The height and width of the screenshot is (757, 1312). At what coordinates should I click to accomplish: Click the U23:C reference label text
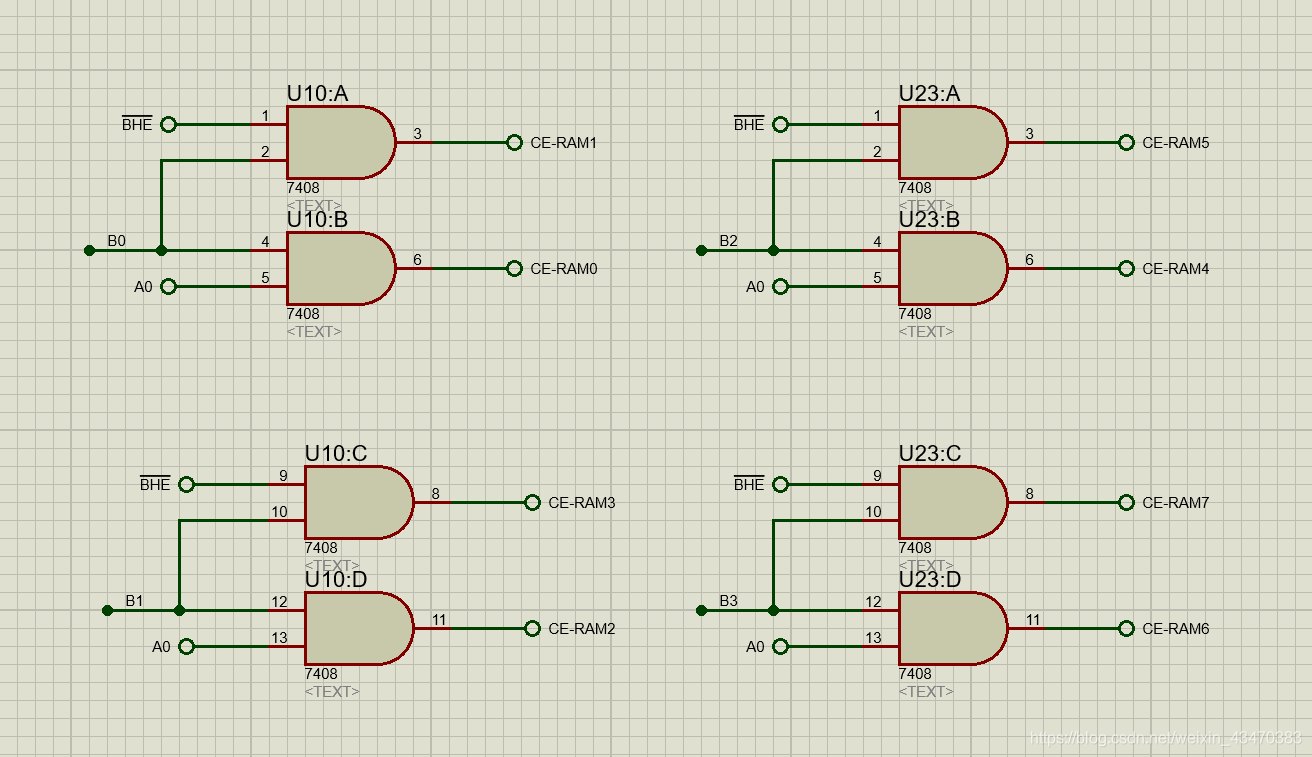(930, 453)
